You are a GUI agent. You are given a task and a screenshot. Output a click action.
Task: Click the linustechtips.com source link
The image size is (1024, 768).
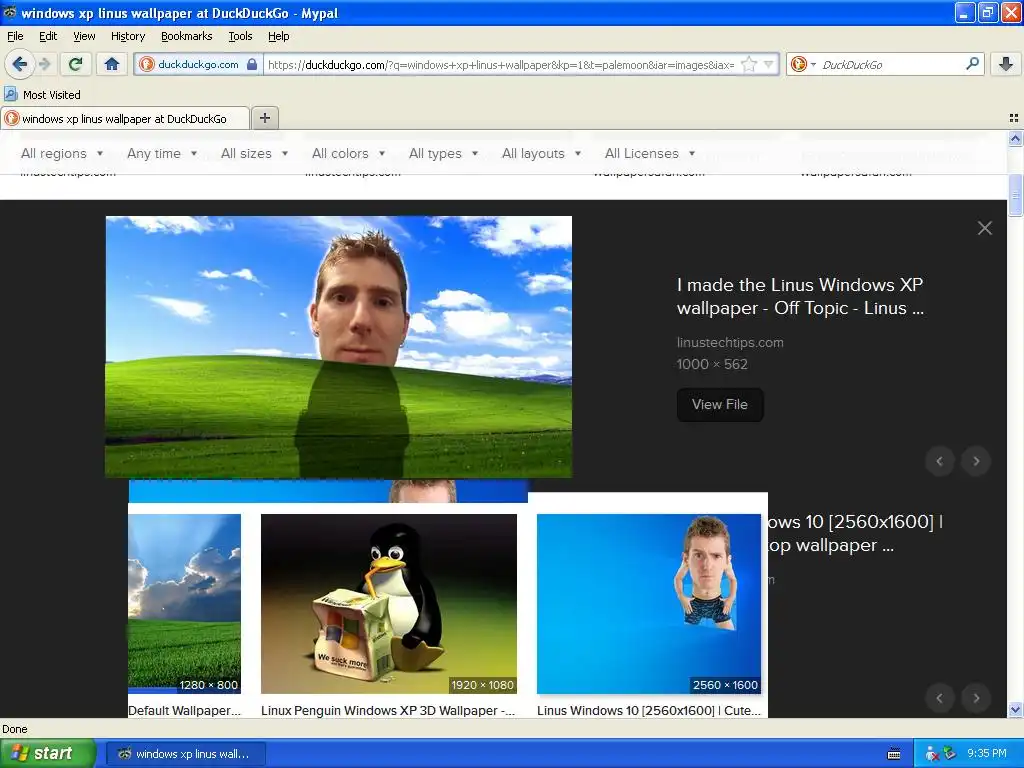pos(730,342)
